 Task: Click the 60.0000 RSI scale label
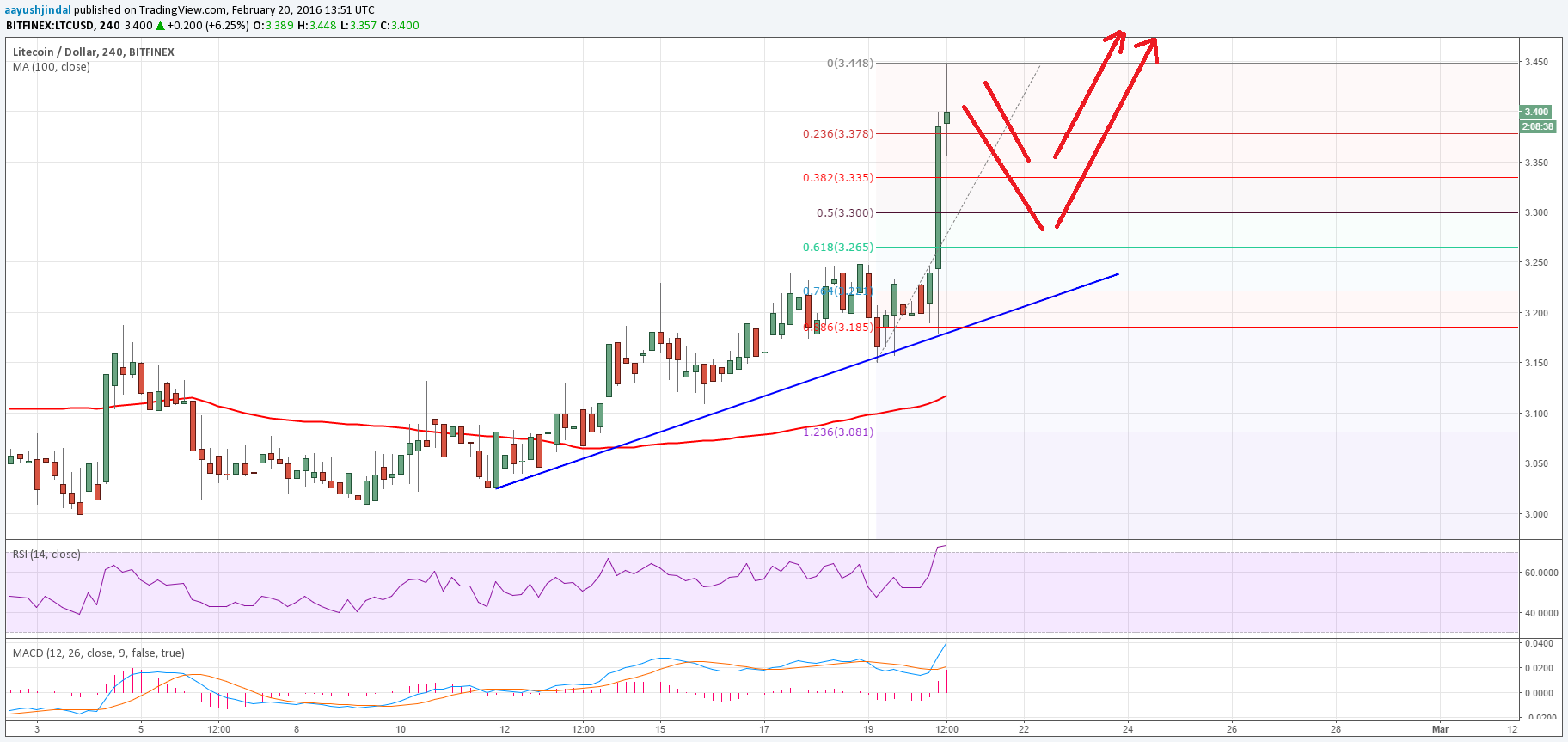[x=1540, y=573]
